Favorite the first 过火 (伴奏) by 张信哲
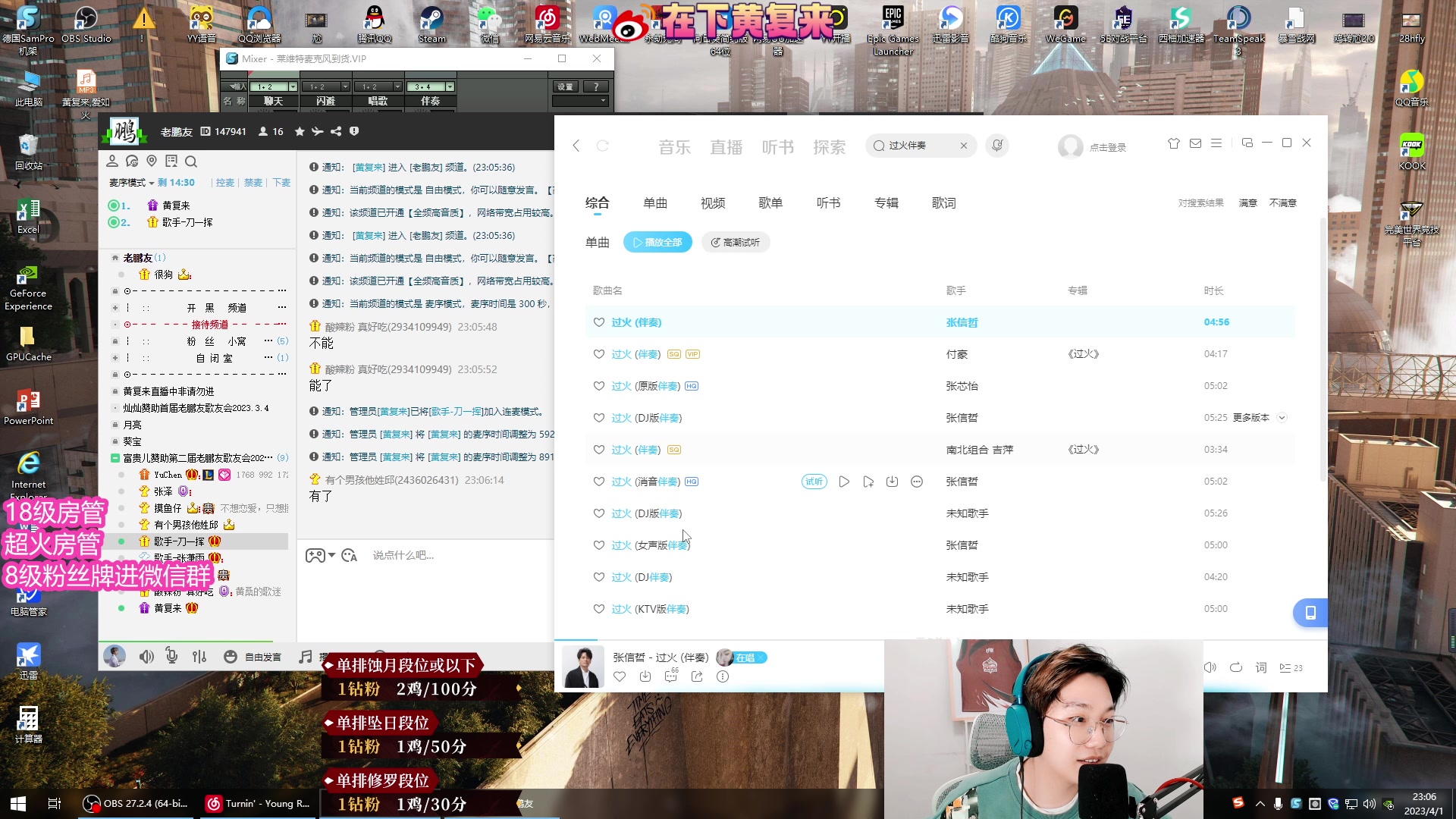 click(599, 322)
